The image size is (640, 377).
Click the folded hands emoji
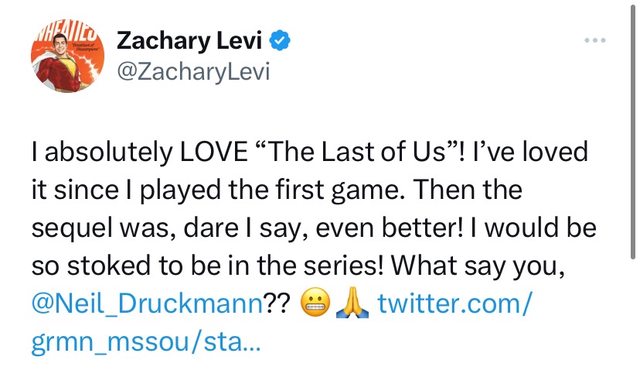pyautogui.click(x=352, y=303)
